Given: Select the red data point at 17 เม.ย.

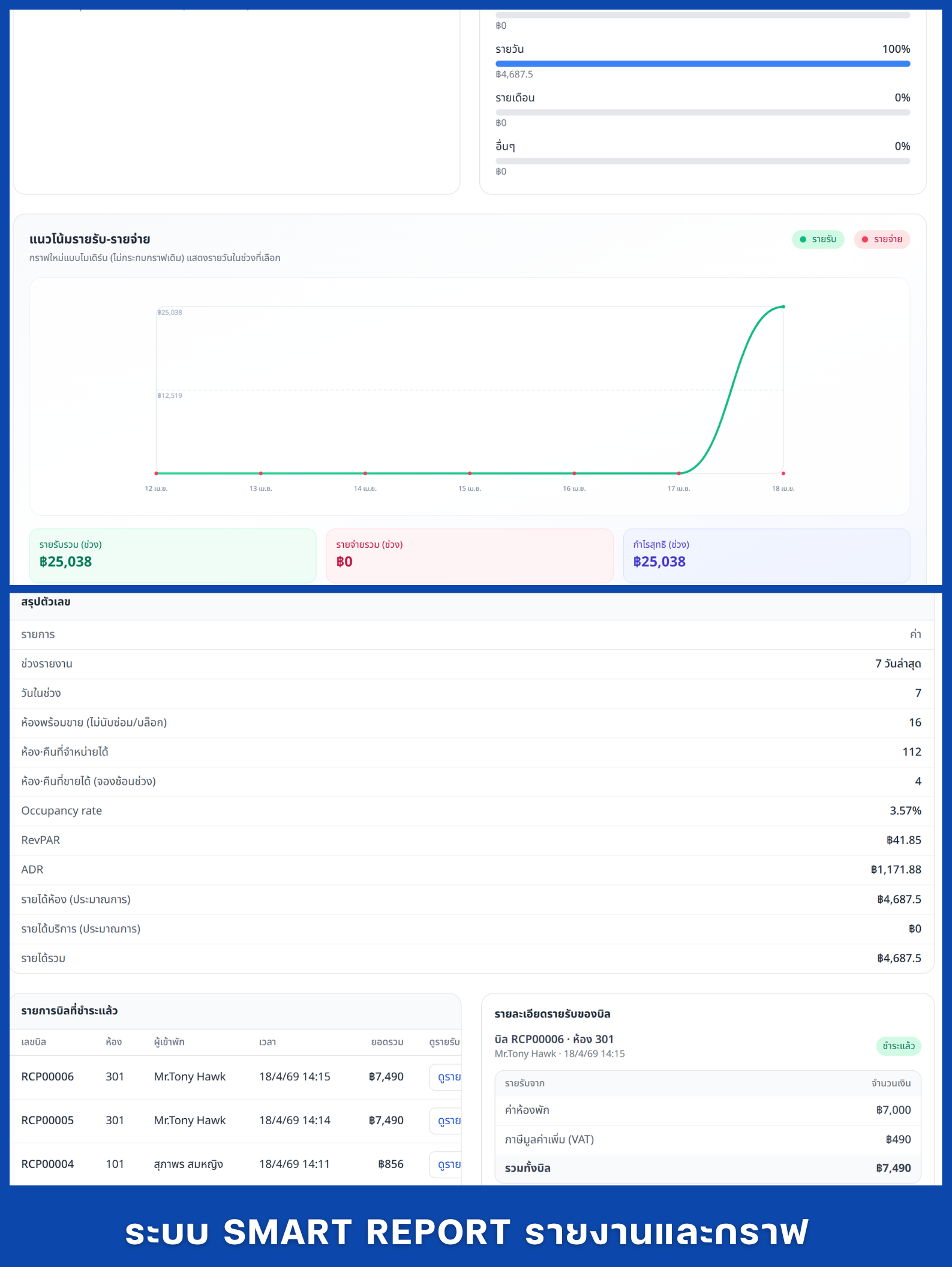Looking at the screenshot, I should click(678, 473).
